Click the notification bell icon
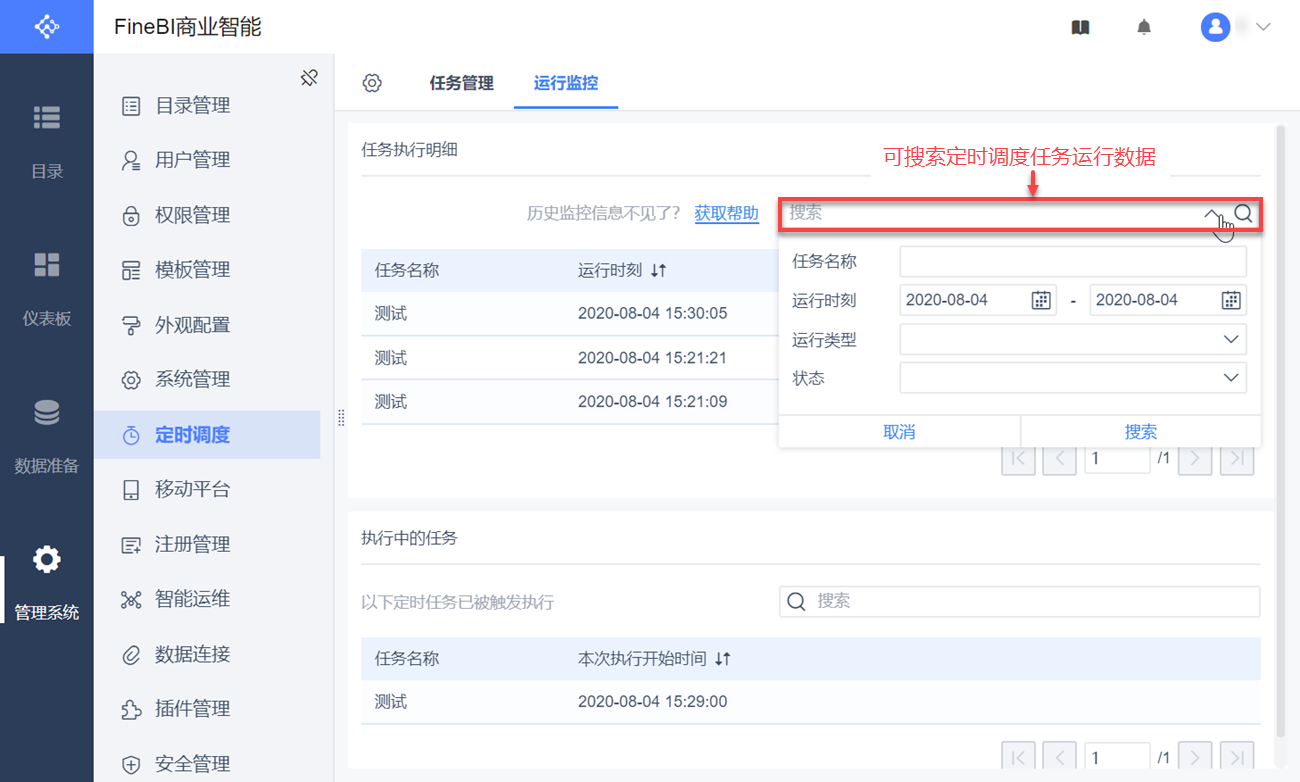Image resolution: width=1300 pixels, height=782 pixels. tap(1144, 28)
